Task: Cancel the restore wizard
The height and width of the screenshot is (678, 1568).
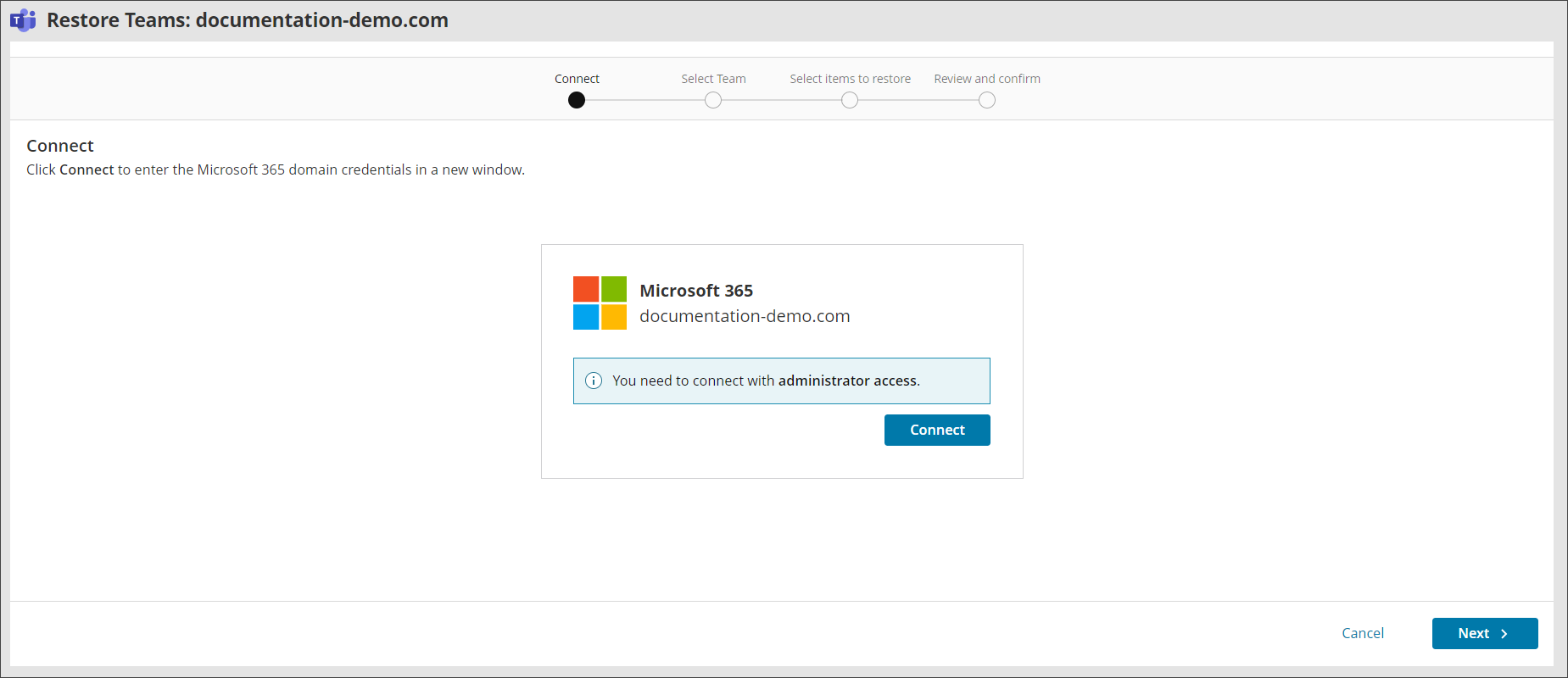Action: [1362, 633]
